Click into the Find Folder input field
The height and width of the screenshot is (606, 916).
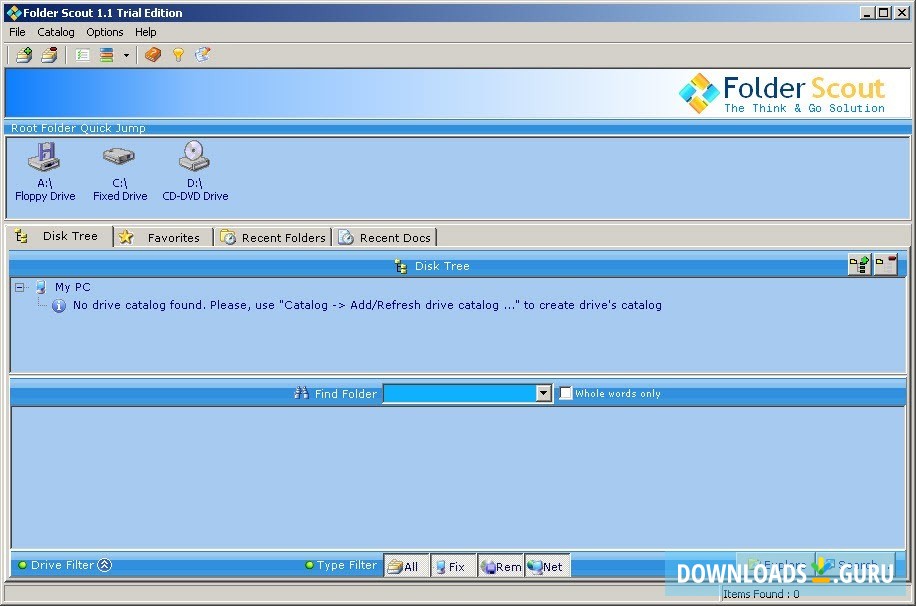(x=460, y=393)
